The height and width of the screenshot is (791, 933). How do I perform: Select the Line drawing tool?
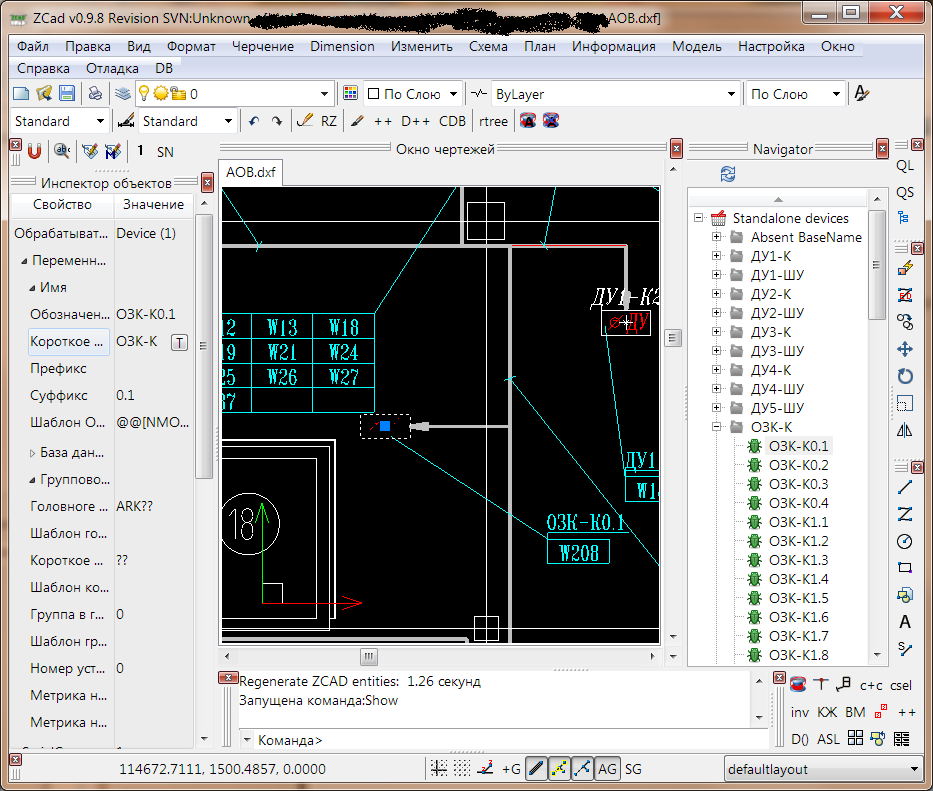(x=905, y=487)
